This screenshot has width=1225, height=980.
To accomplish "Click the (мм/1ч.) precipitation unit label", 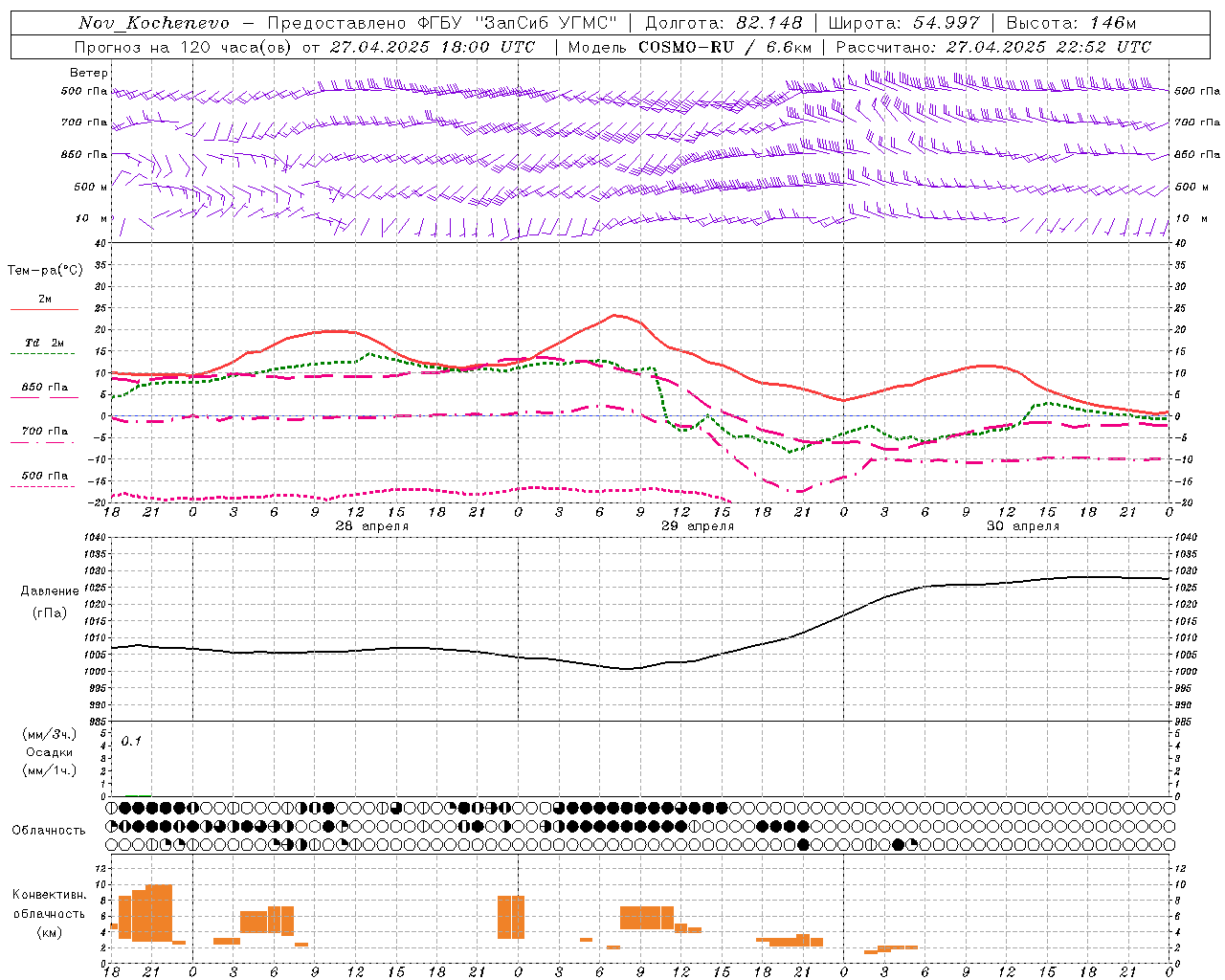I will tap(50, 770).
